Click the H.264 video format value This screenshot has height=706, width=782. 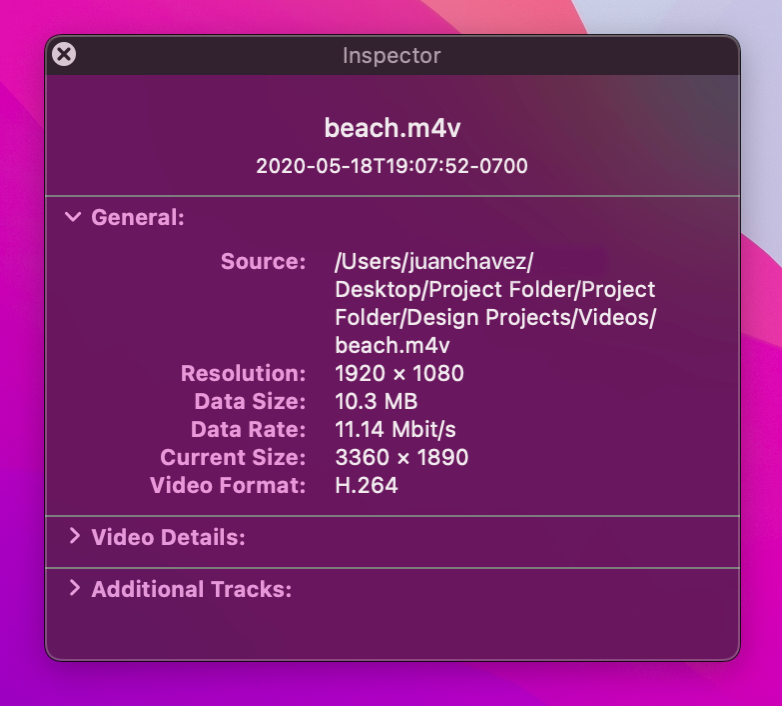coord(366,485)
